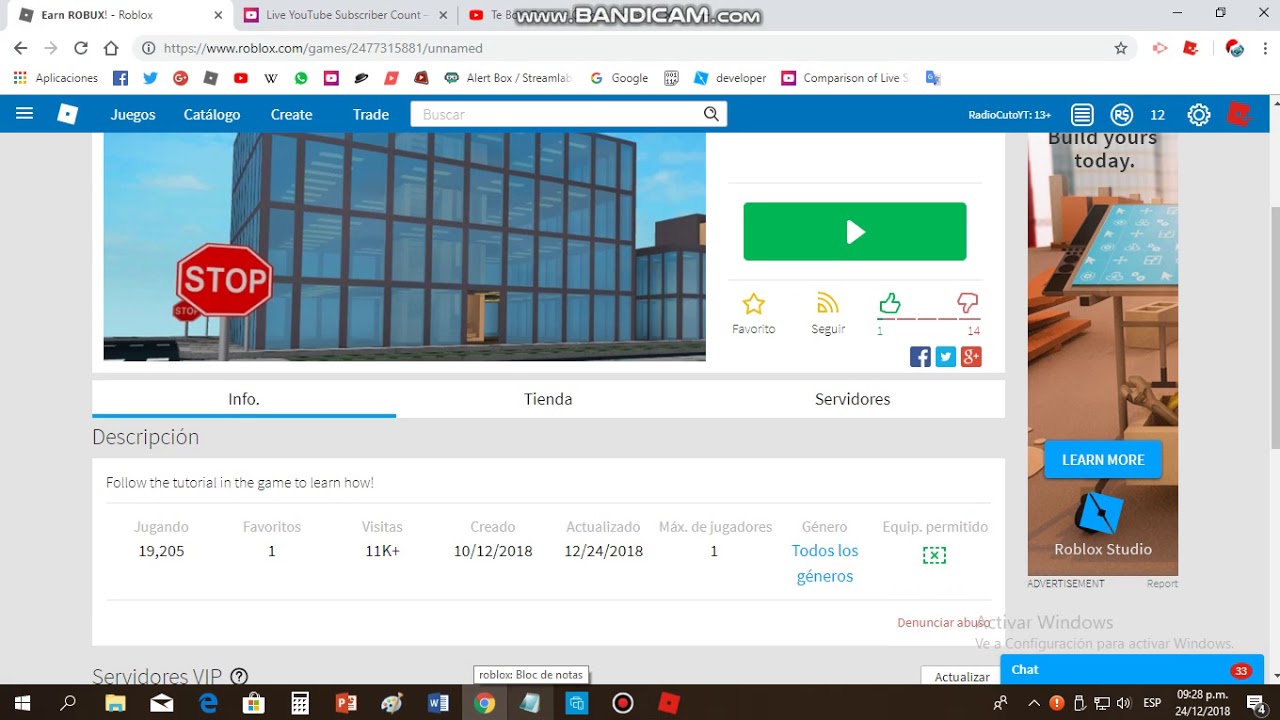1280x720 pixels.
Task: Share the game on Twitter
Action: [x=946, y=357]
